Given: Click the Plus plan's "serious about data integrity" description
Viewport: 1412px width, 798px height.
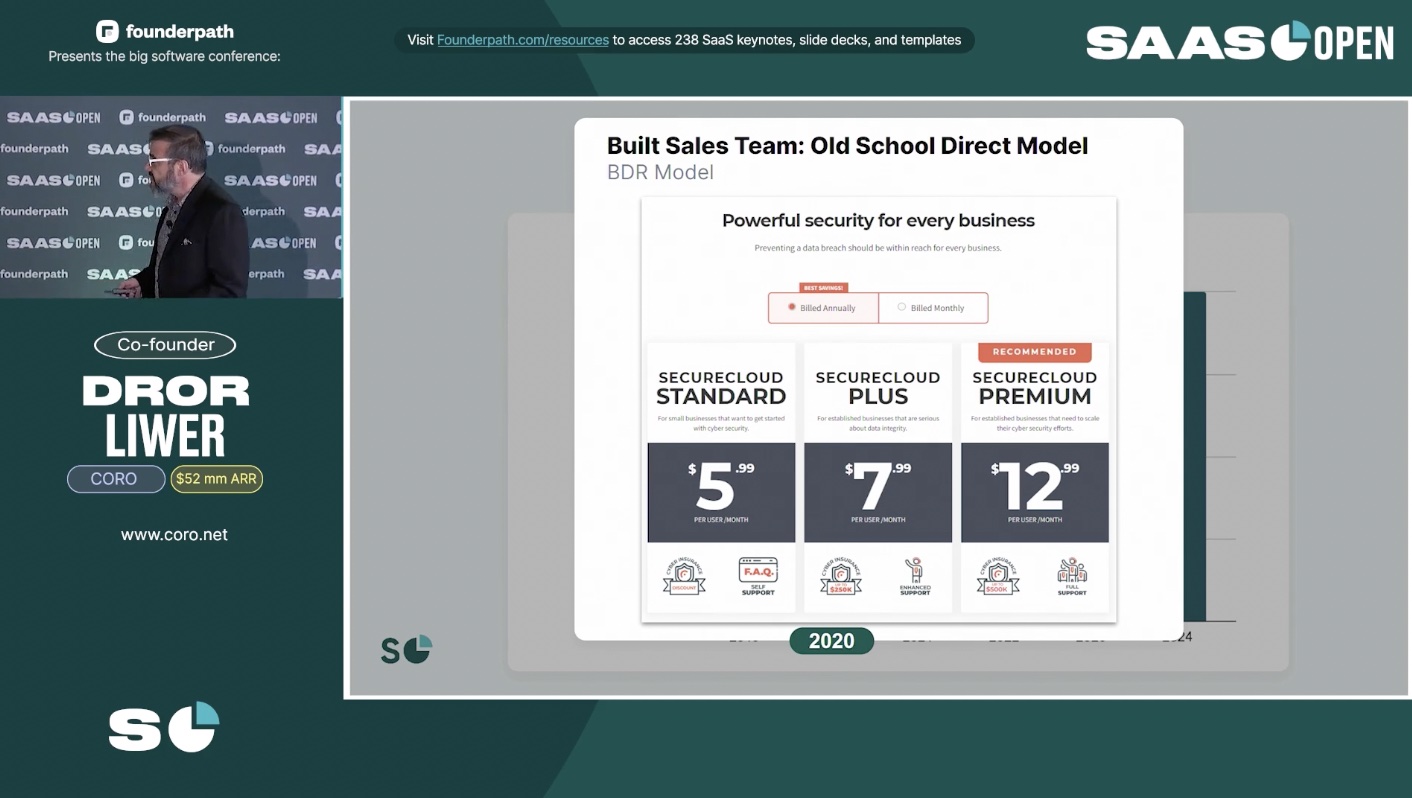Looking at the screenshot, I should coord(878,423).
